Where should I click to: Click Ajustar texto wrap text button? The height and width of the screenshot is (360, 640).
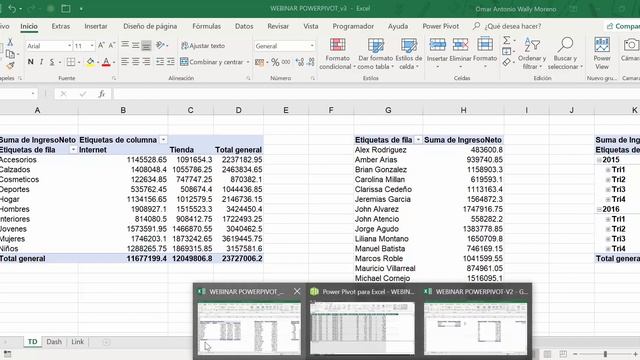click(x=203, y=46)
